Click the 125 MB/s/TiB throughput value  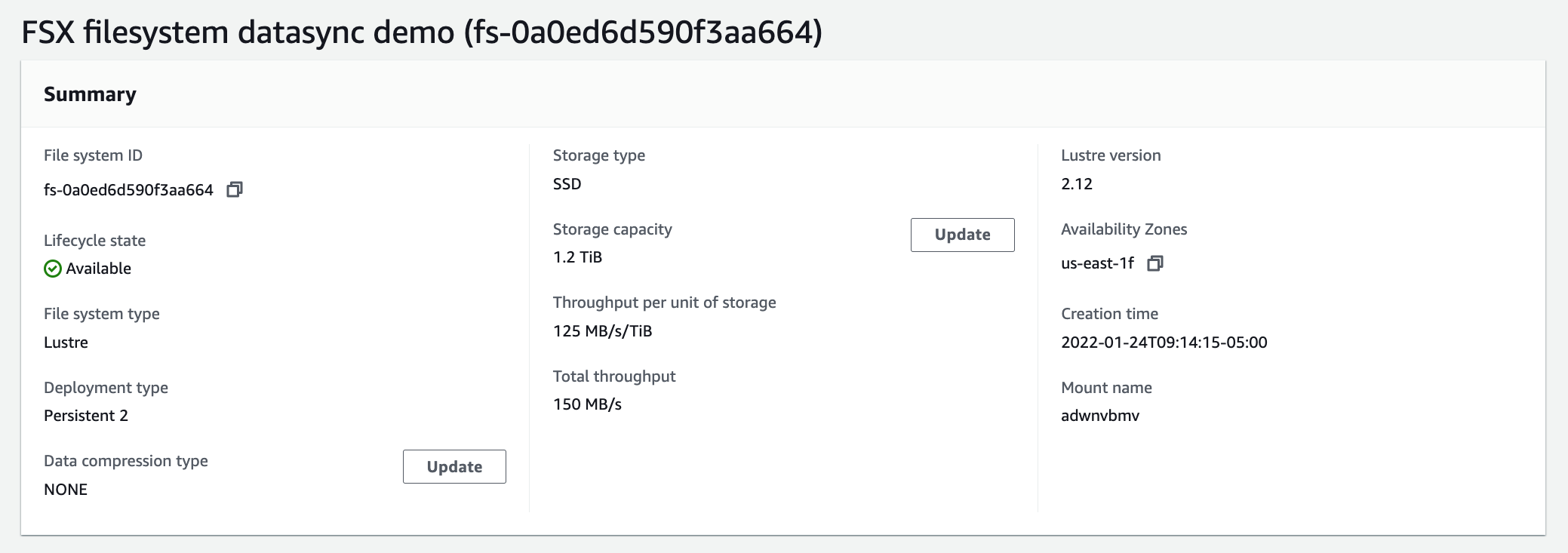pyautogui.click(x=602, y=331)
